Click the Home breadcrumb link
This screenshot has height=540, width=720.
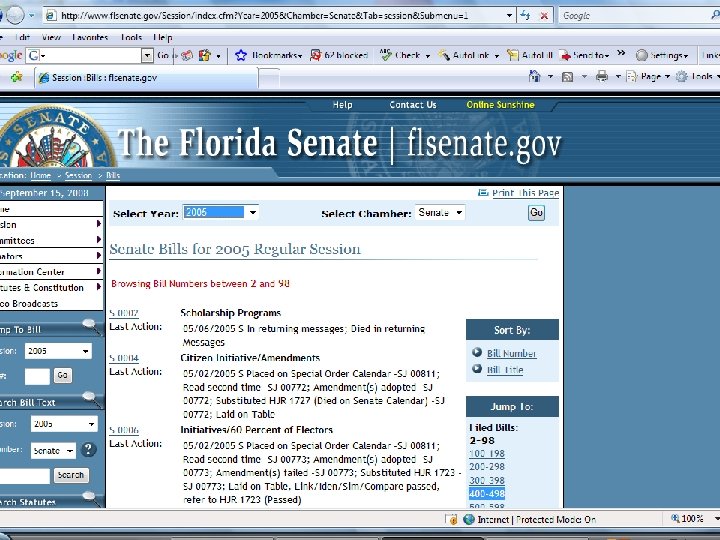[x=40, y=175]
